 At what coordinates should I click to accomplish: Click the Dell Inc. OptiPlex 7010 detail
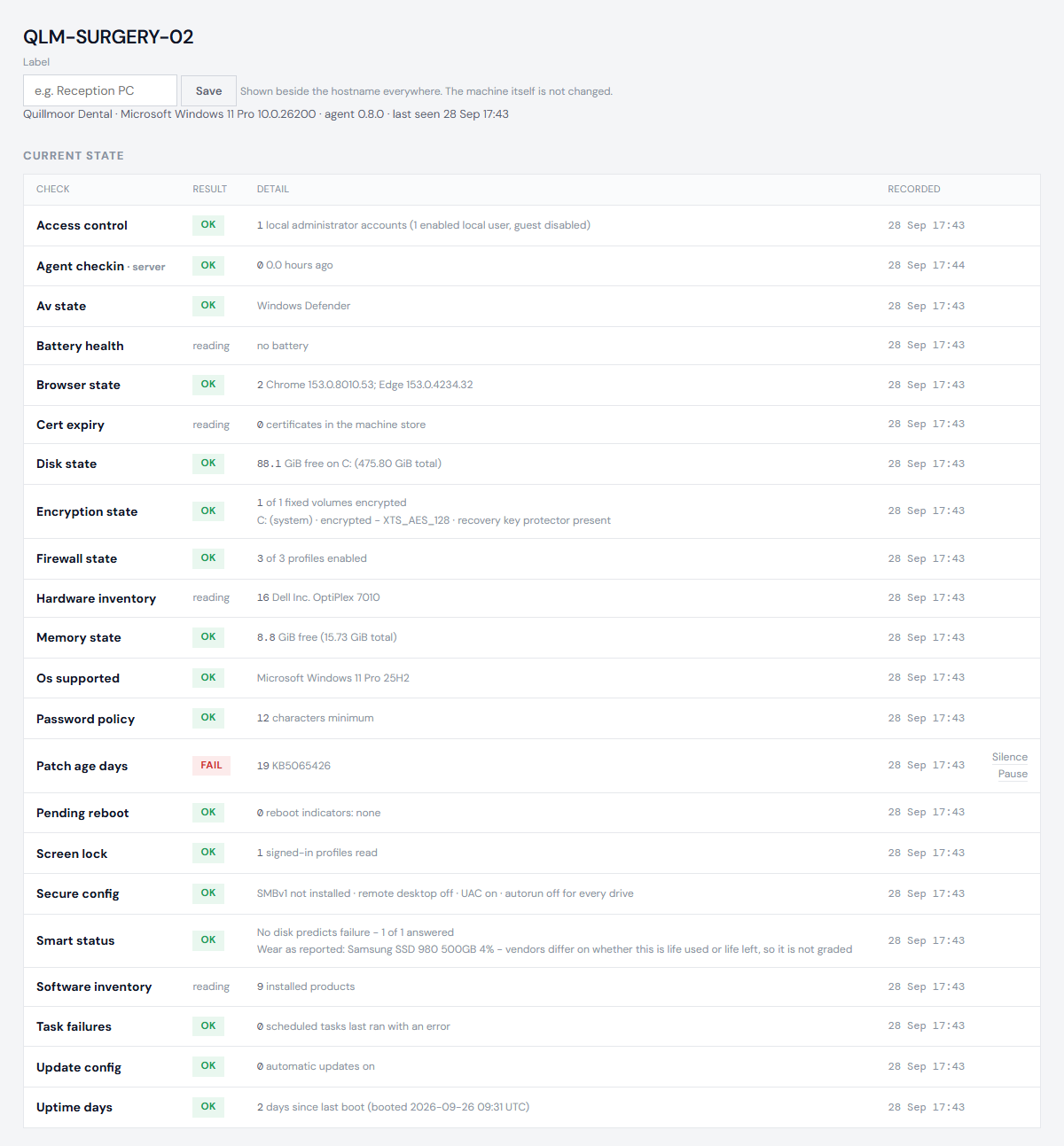tap(325, 597)
